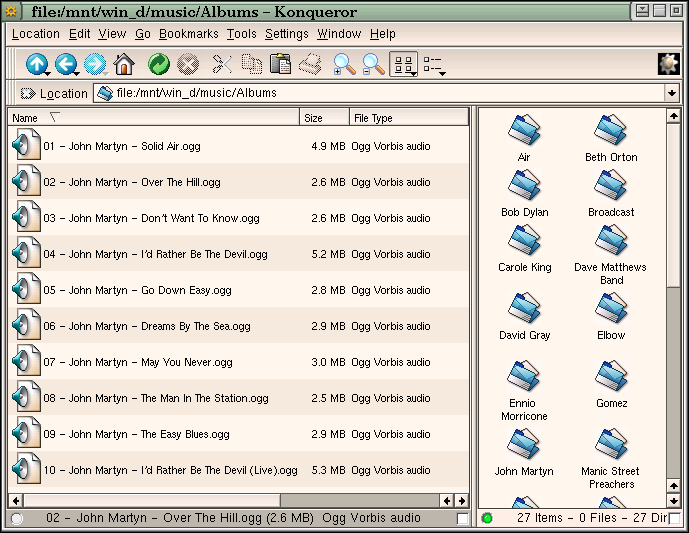Open the John Martyn folder
The width and height of the screenshot is (689, 533).
(524, 452)
